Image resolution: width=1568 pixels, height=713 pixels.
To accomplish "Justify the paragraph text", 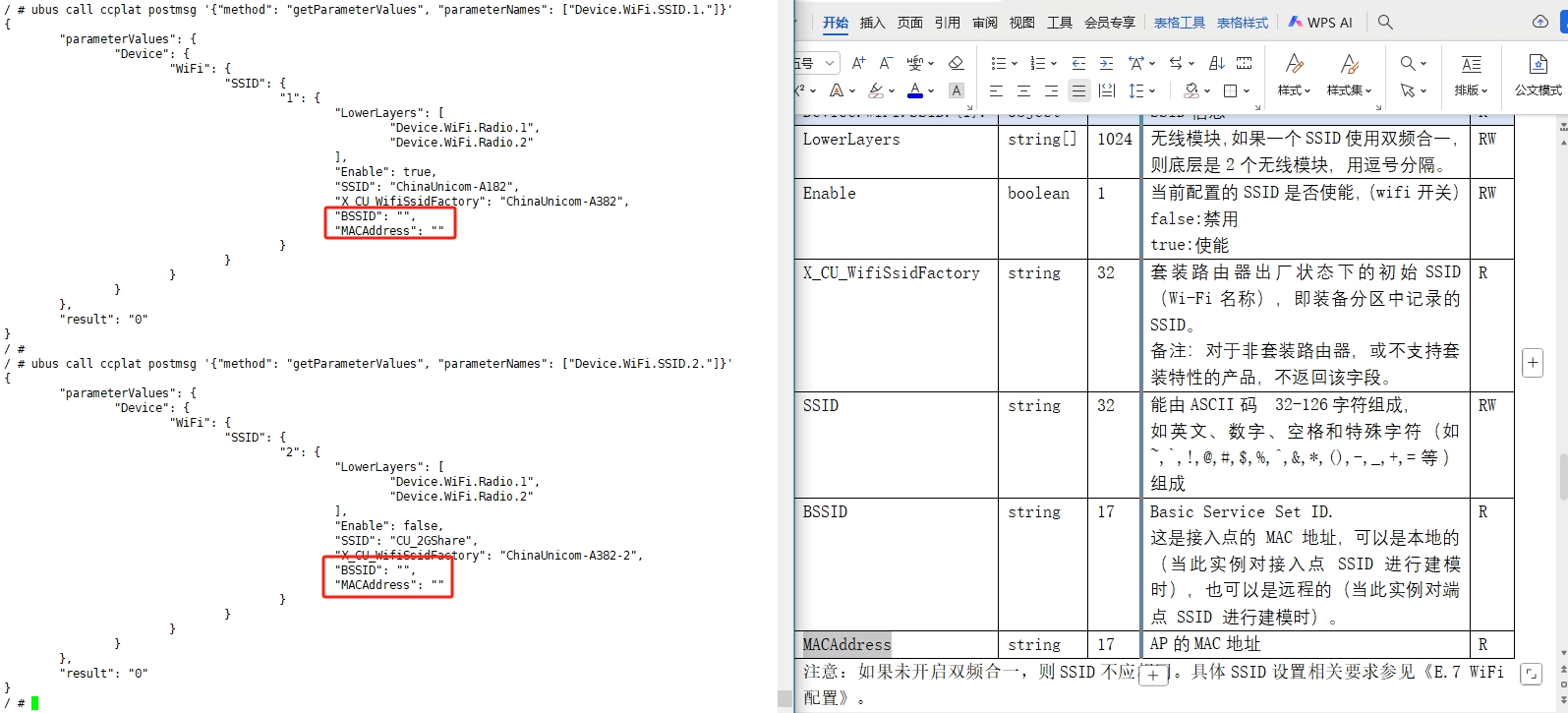I will [x=1078, y=90].
